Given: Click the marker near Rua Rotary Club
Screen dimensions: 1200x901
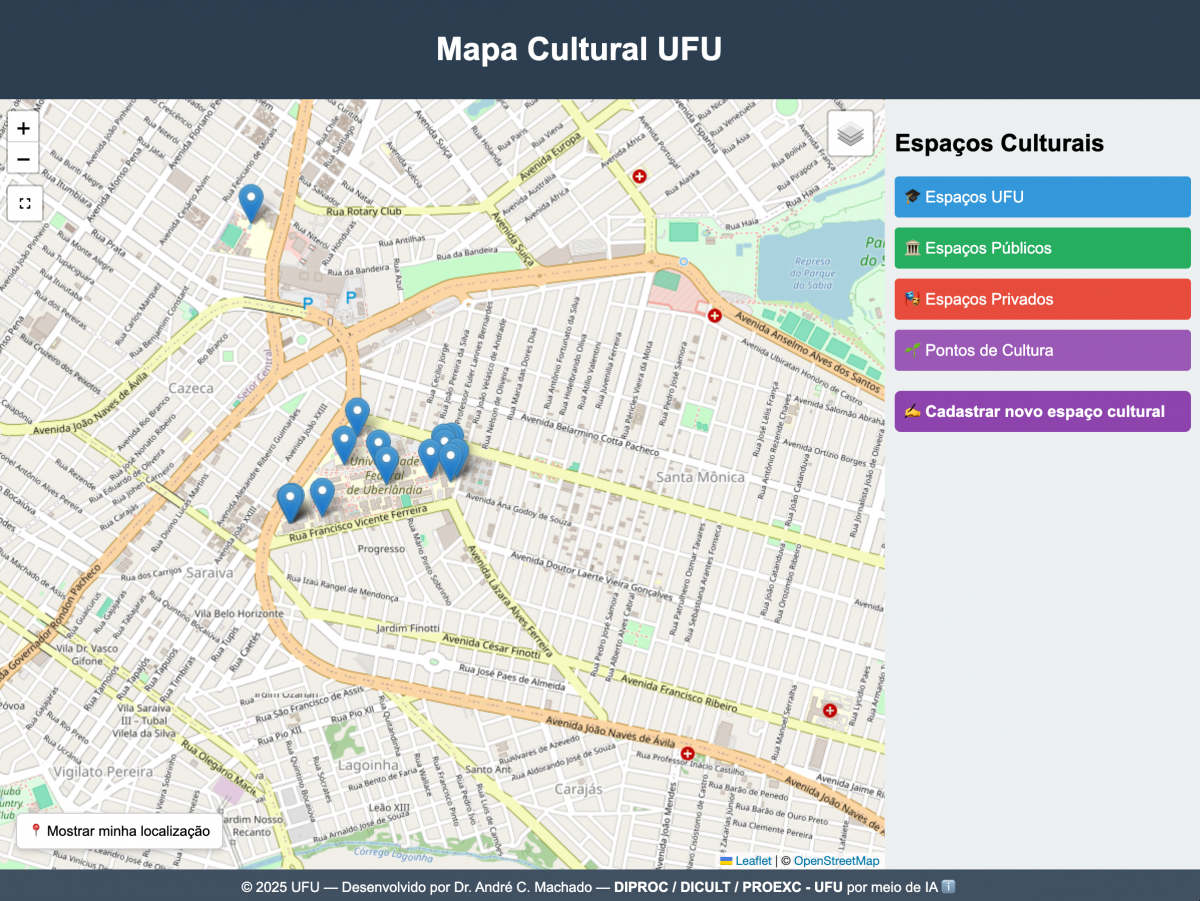Looking at the screenshot, I should tap(252, 201).
